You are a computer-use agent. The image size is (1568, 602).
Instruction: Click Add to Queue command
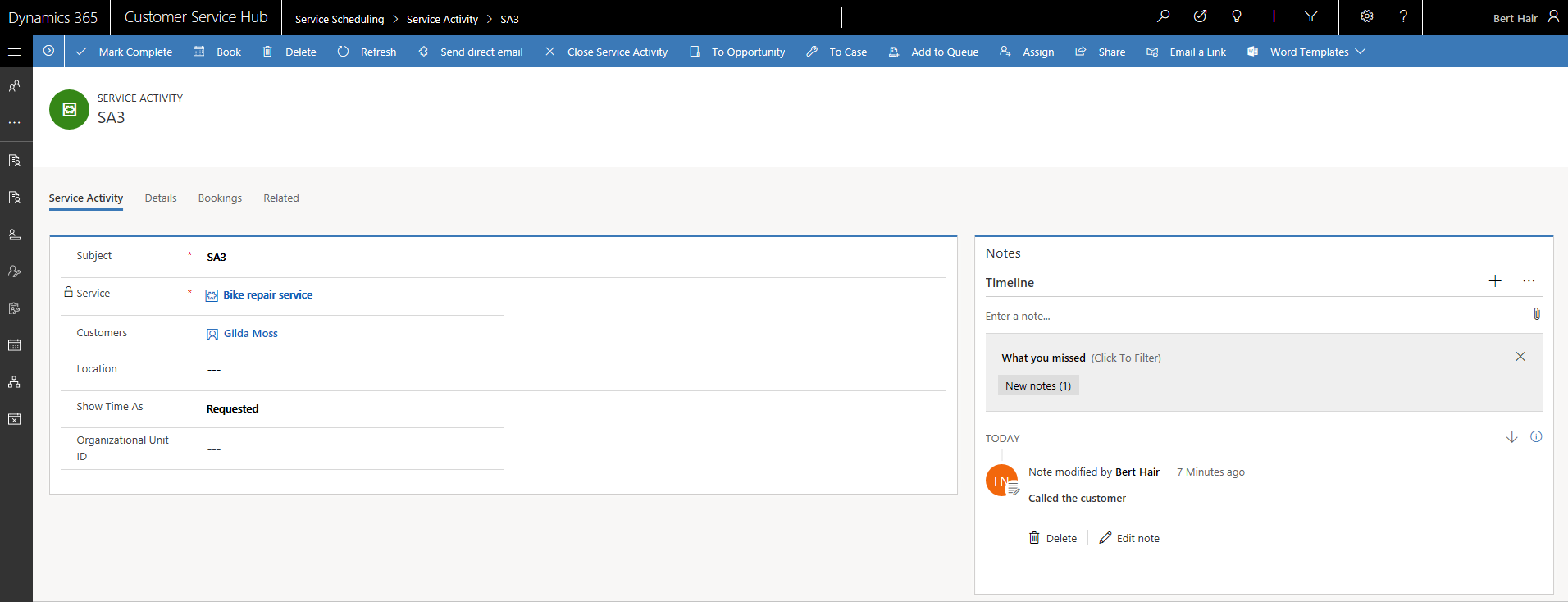(933, 52)
